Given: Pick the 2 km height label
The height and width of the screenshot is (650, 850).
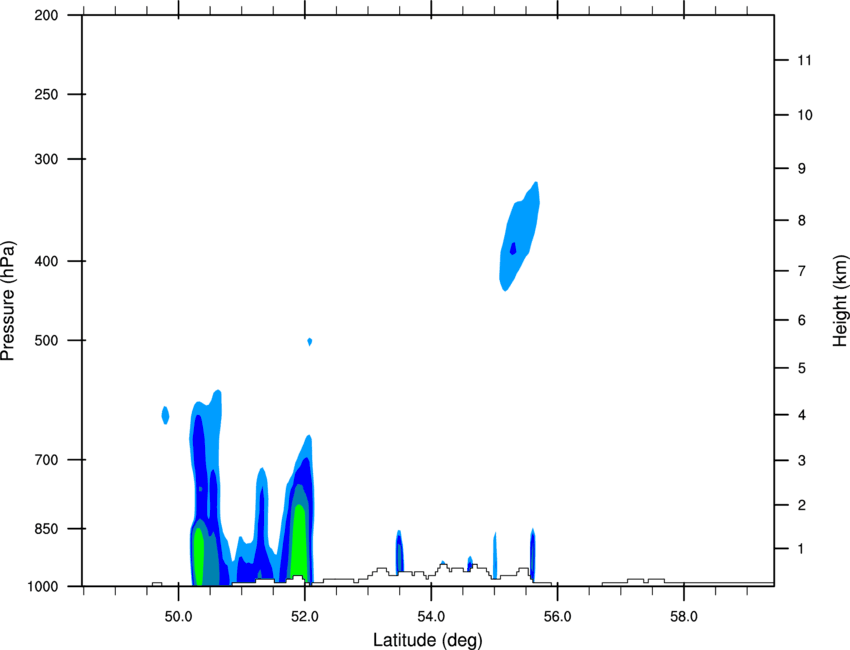Looking at the screenshot, I should tap(802, 505).
